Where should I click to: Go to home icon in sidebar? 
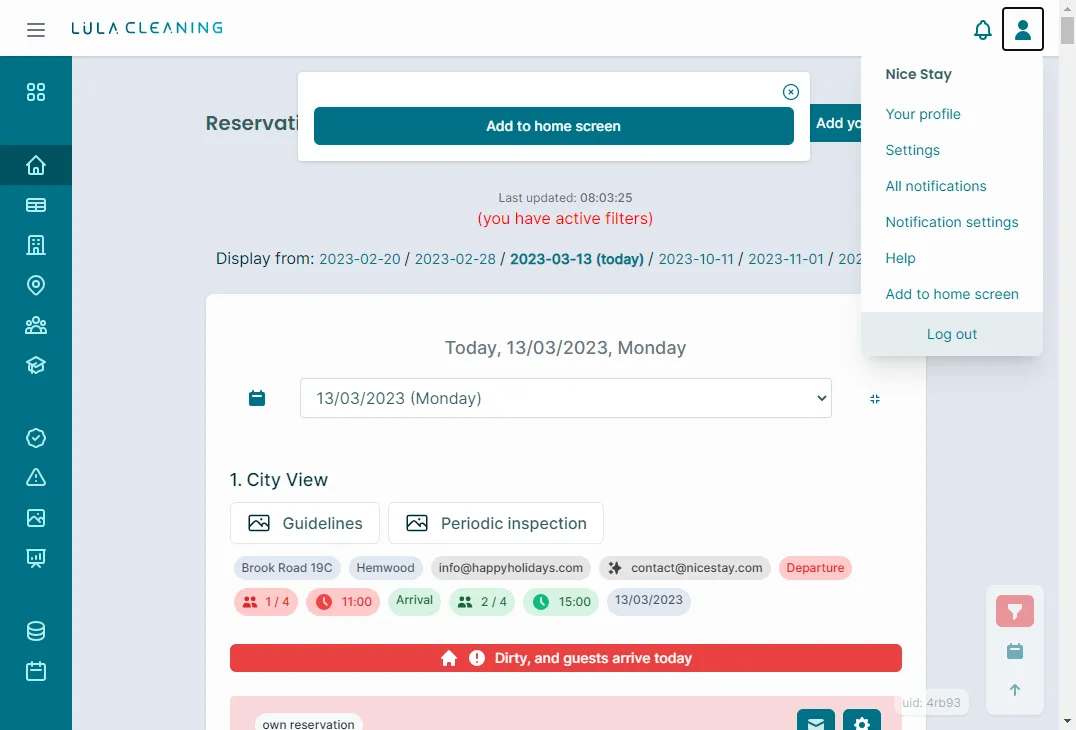pos(36,165)
